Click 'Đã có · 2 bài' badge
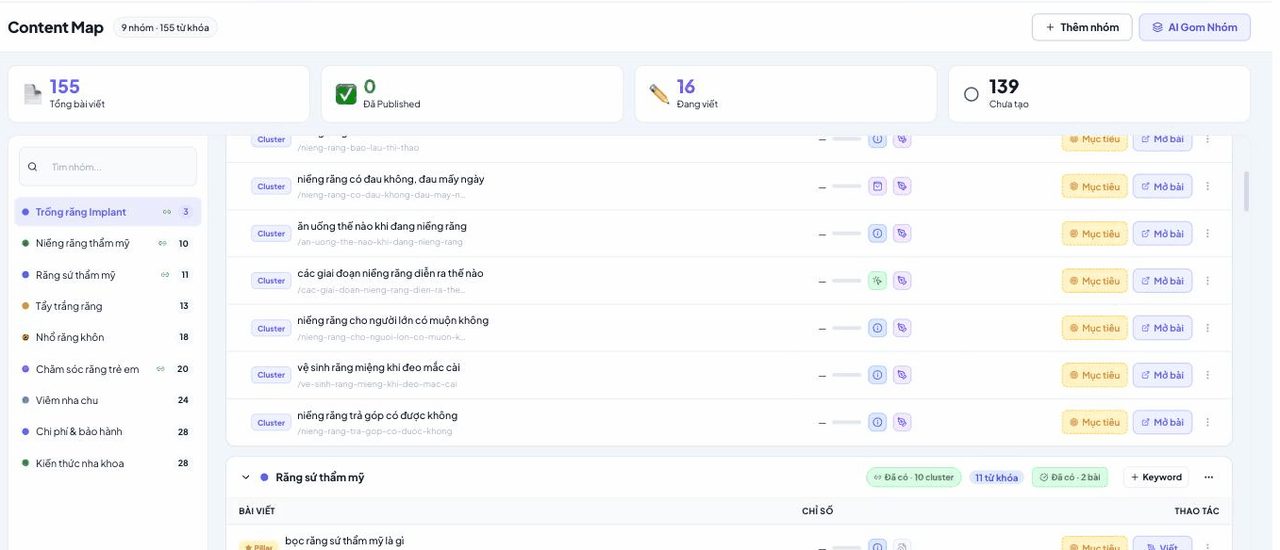1280x550 pixels. [x=1069, y=477]
